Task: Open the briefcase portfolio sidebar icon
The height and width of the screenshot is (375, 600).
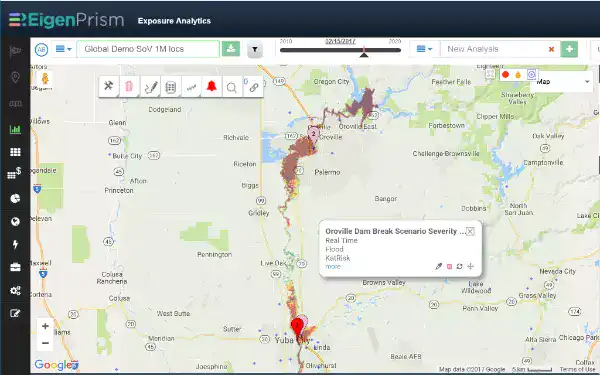Action: coord(15,267)
